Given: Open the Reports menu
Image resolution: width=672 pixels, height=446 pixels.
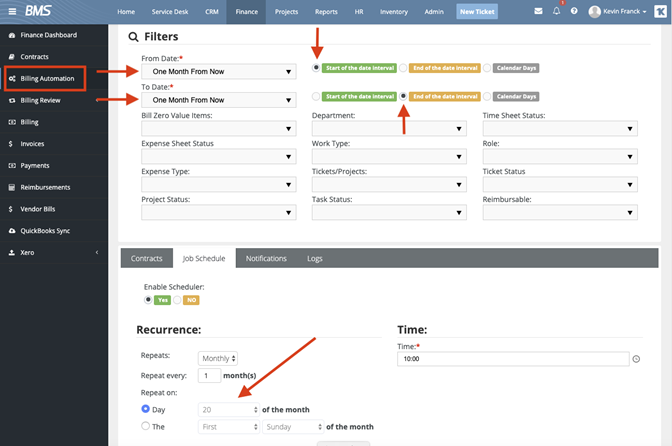Looking at the screenshot, I should point(326,12).
